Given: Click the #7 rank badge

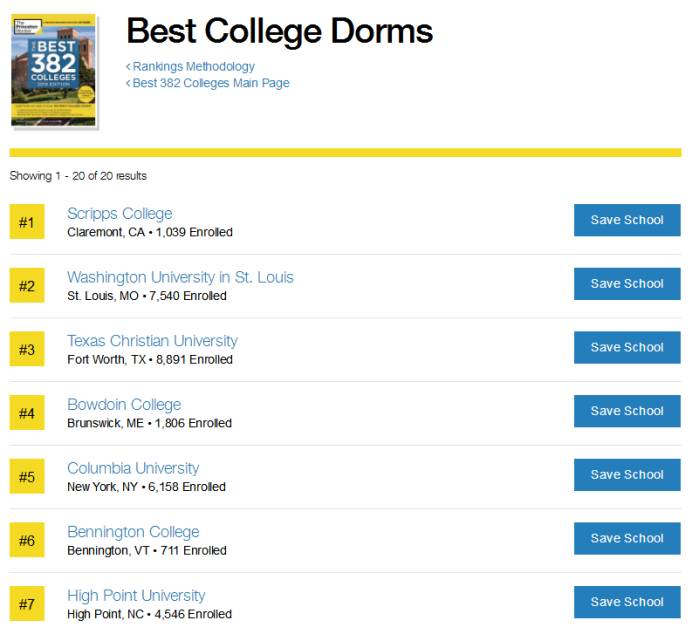Looking at the screenshot, I should (27, 604).
